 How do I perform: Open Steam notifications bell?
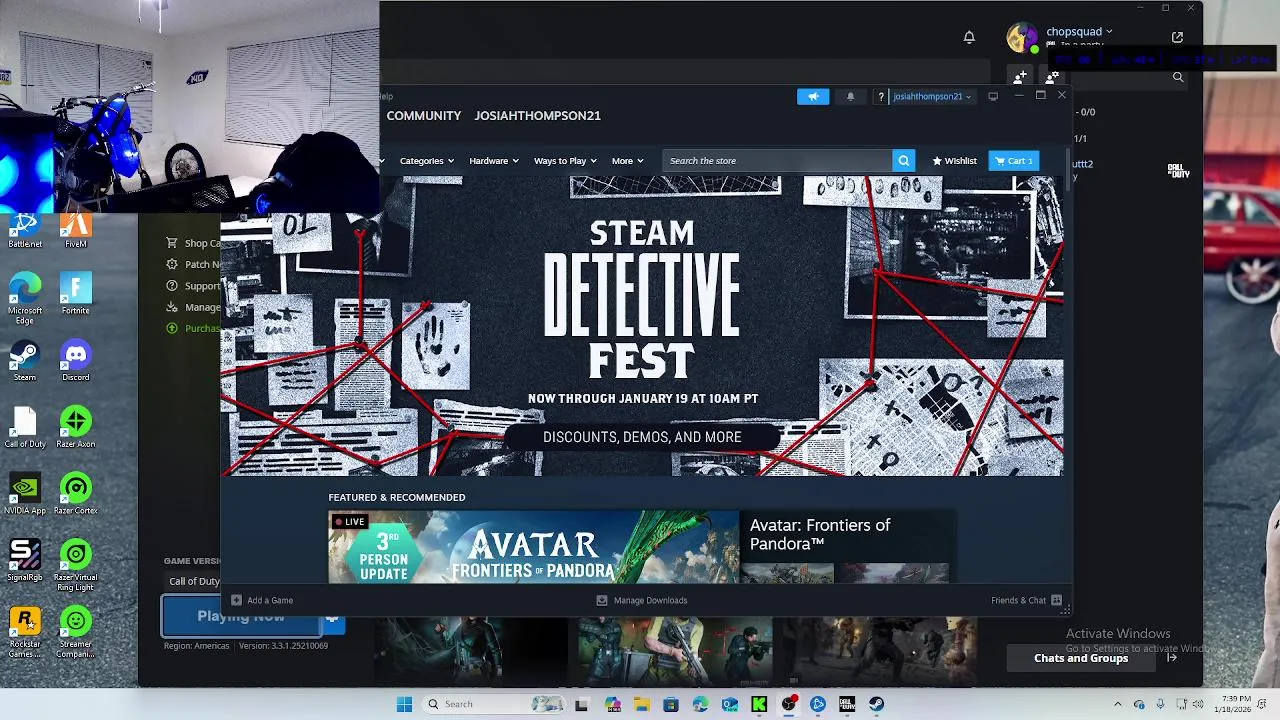(x=850, y=96)
